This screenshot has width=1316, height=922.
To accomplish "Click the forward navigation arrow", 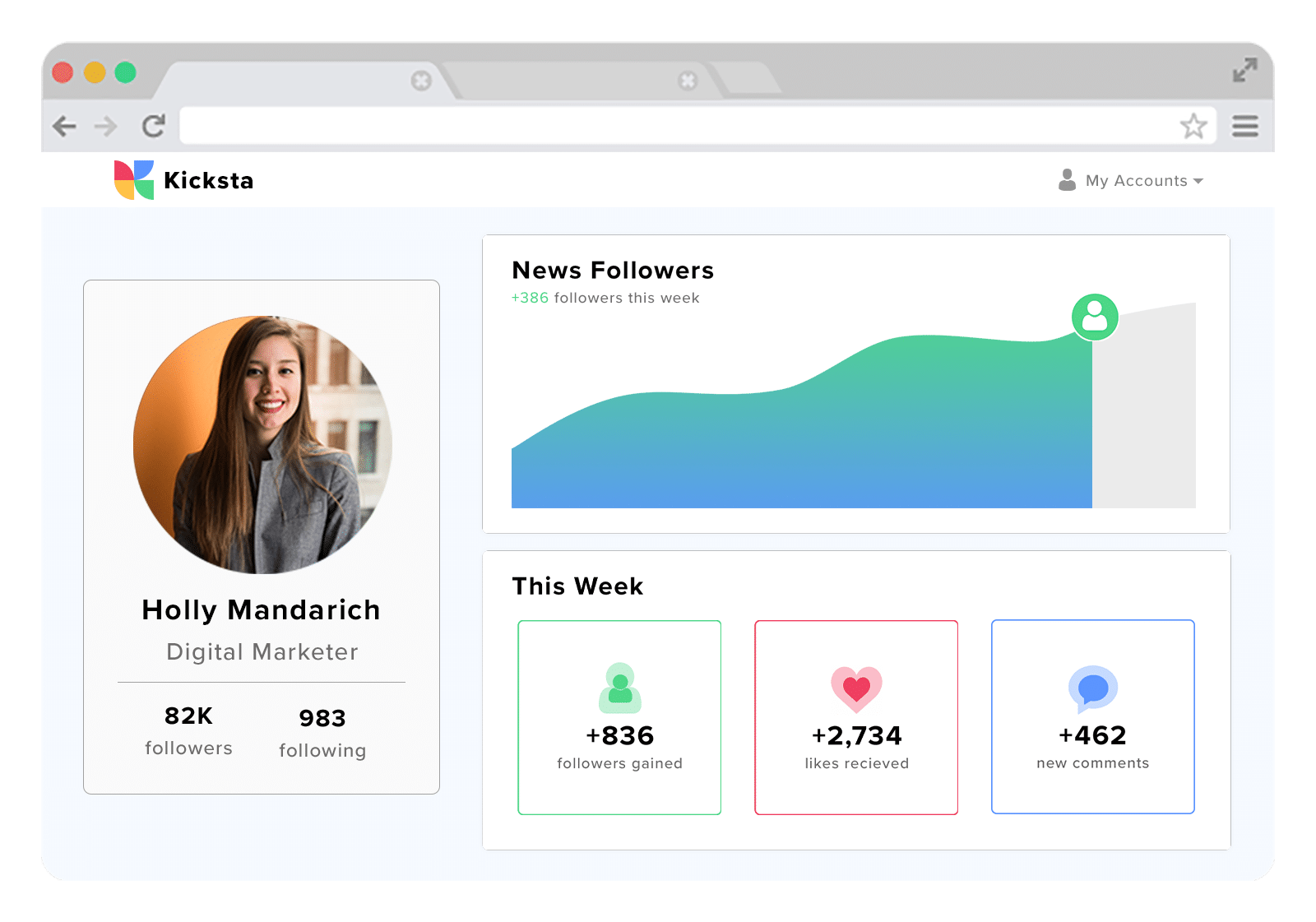I will [x=106, y=126].
